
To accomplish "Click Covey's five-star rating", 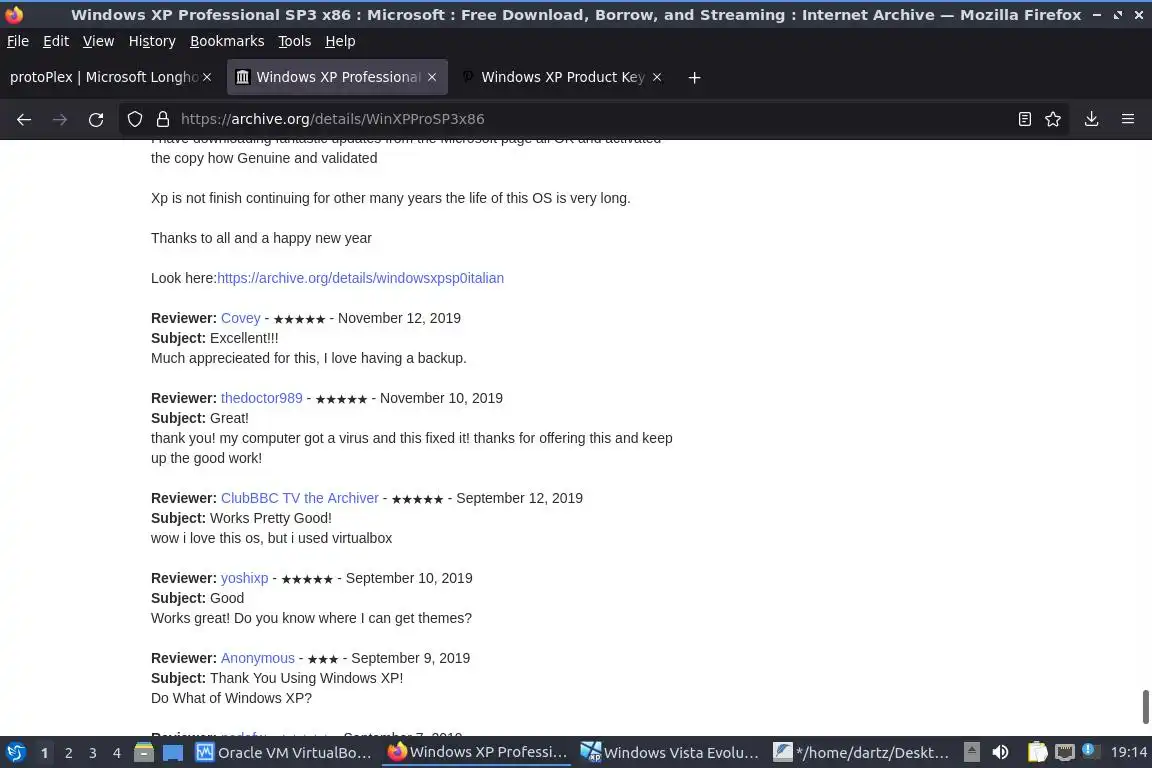I will (x=299, y=319).
